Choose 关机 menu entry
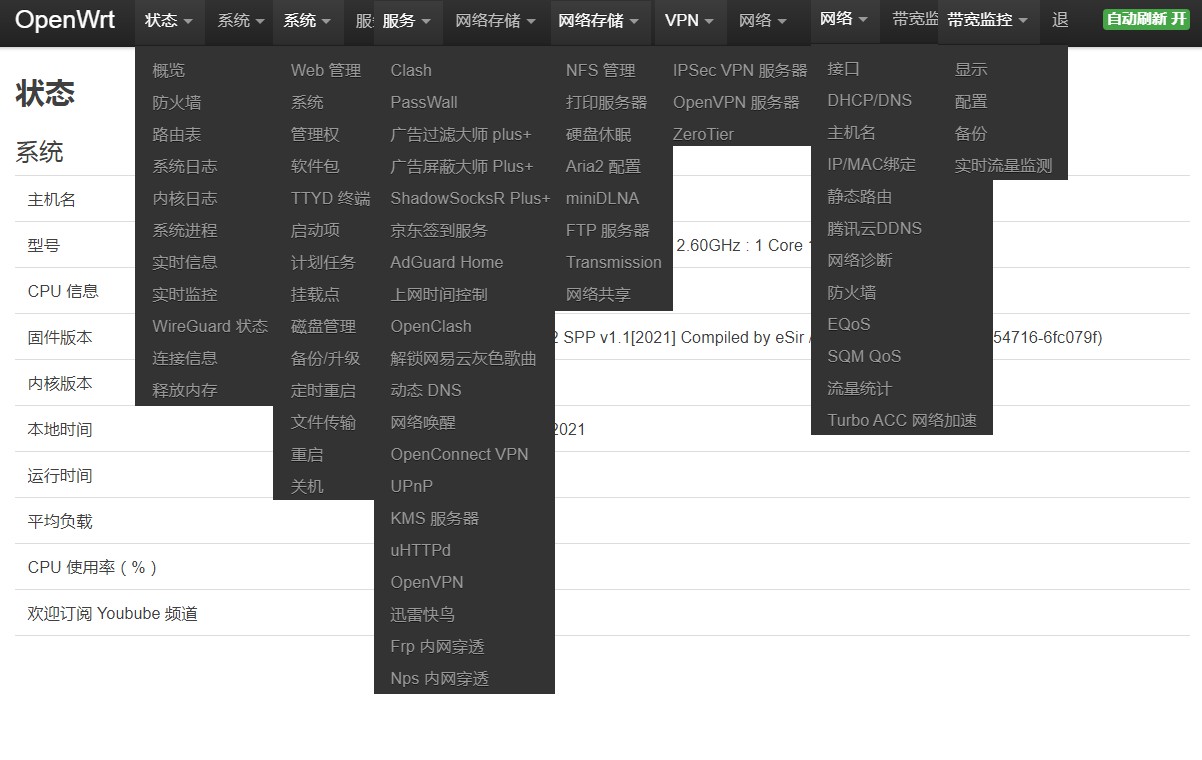The height and width of the screenshot is (760, 1202). (307, 486)
